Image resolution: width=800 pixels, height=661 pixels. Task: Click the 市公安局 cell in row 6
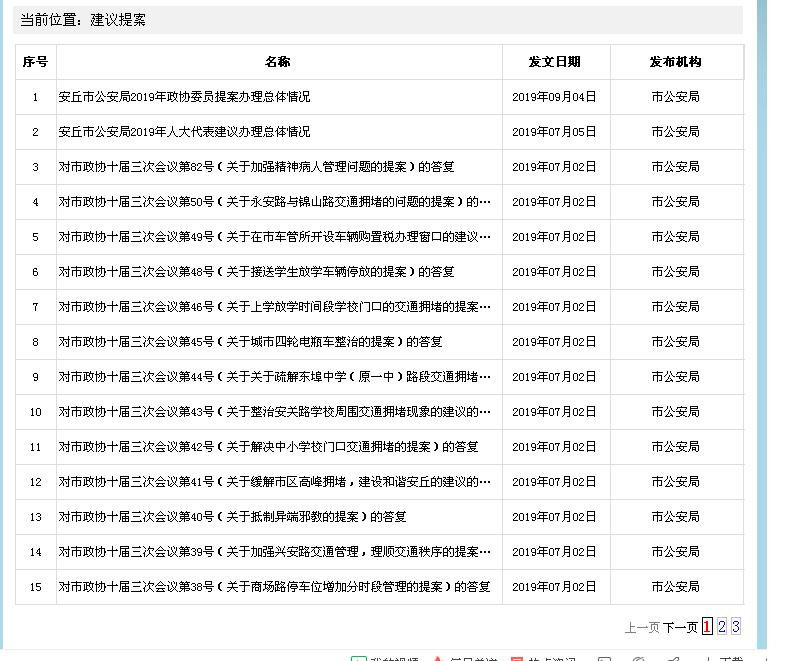pos(676,272)
